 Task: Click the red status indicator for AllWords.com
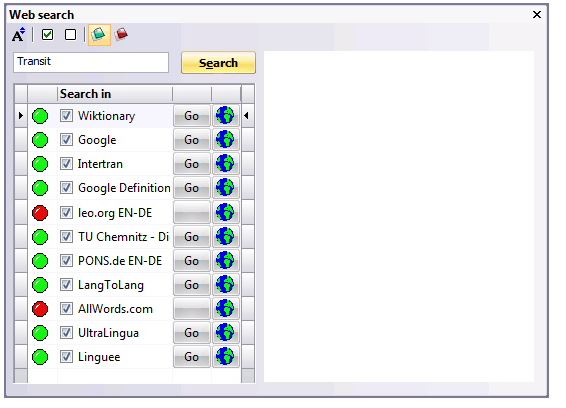(40, 309)
